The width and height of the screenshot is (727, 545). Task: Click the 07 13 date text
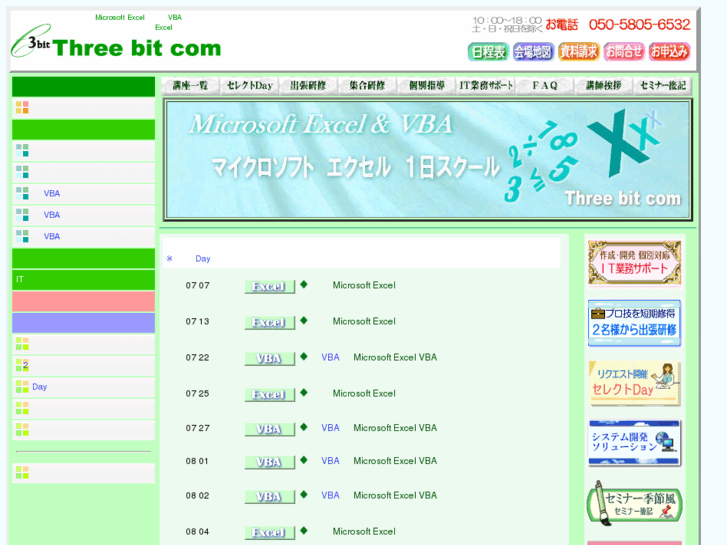pos(198,322)
